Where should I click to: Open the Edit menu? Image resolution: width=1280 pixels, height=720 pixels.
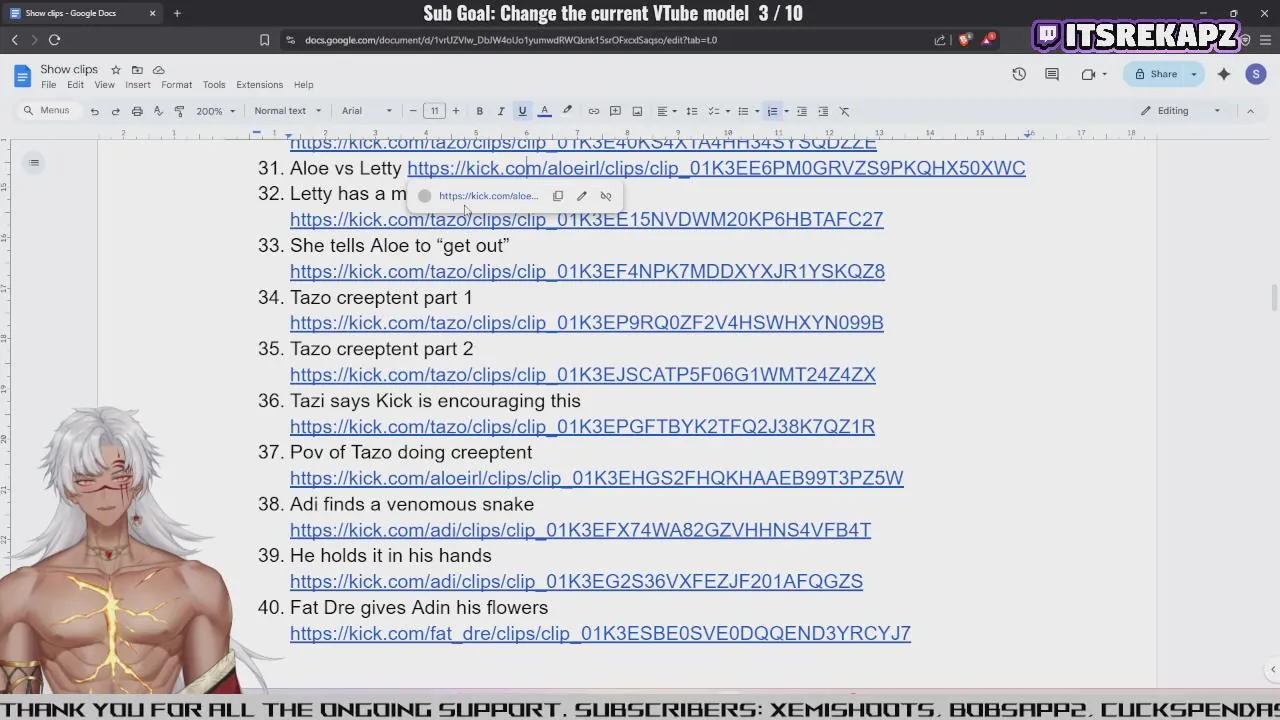(75, 85)
